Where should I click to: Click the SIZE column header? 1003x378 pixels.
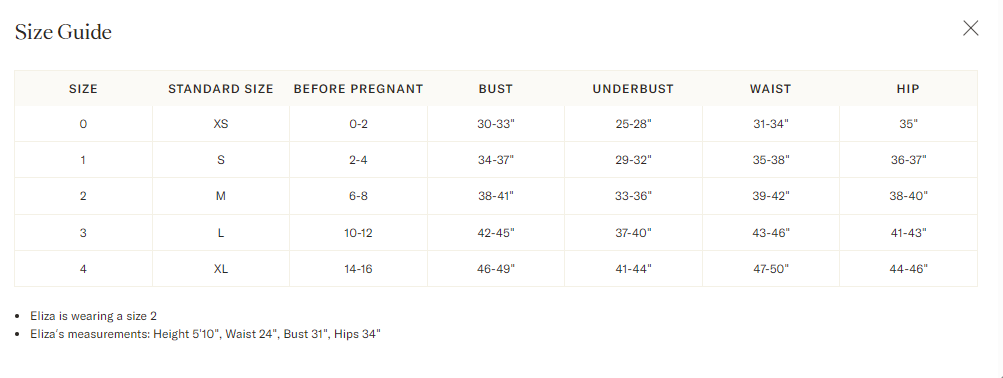(83, 89)
